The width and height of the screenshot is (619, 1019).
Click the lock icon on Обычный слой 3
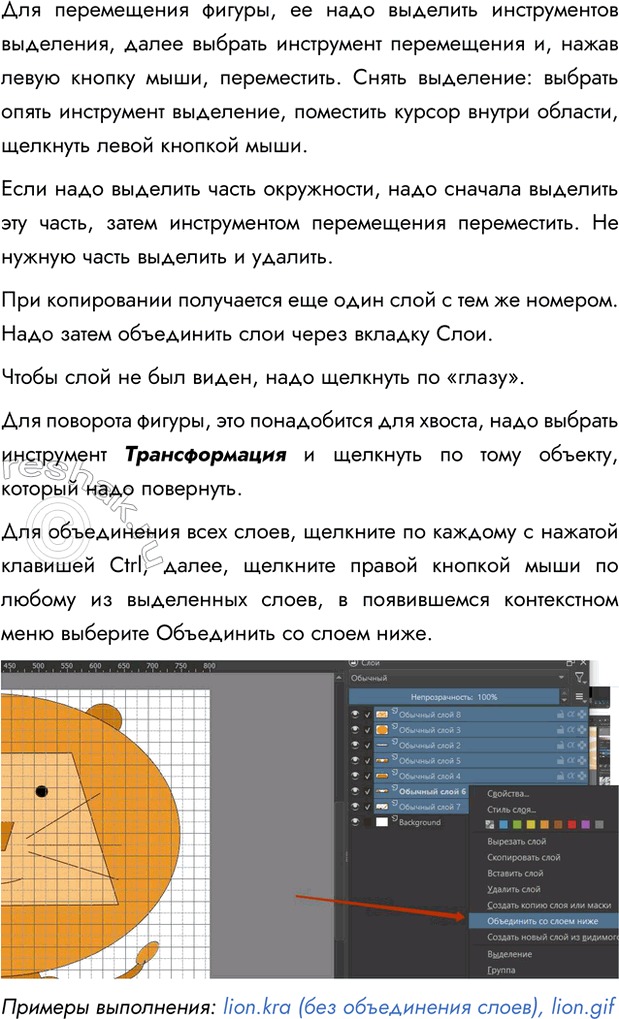(x=560, y=730)
